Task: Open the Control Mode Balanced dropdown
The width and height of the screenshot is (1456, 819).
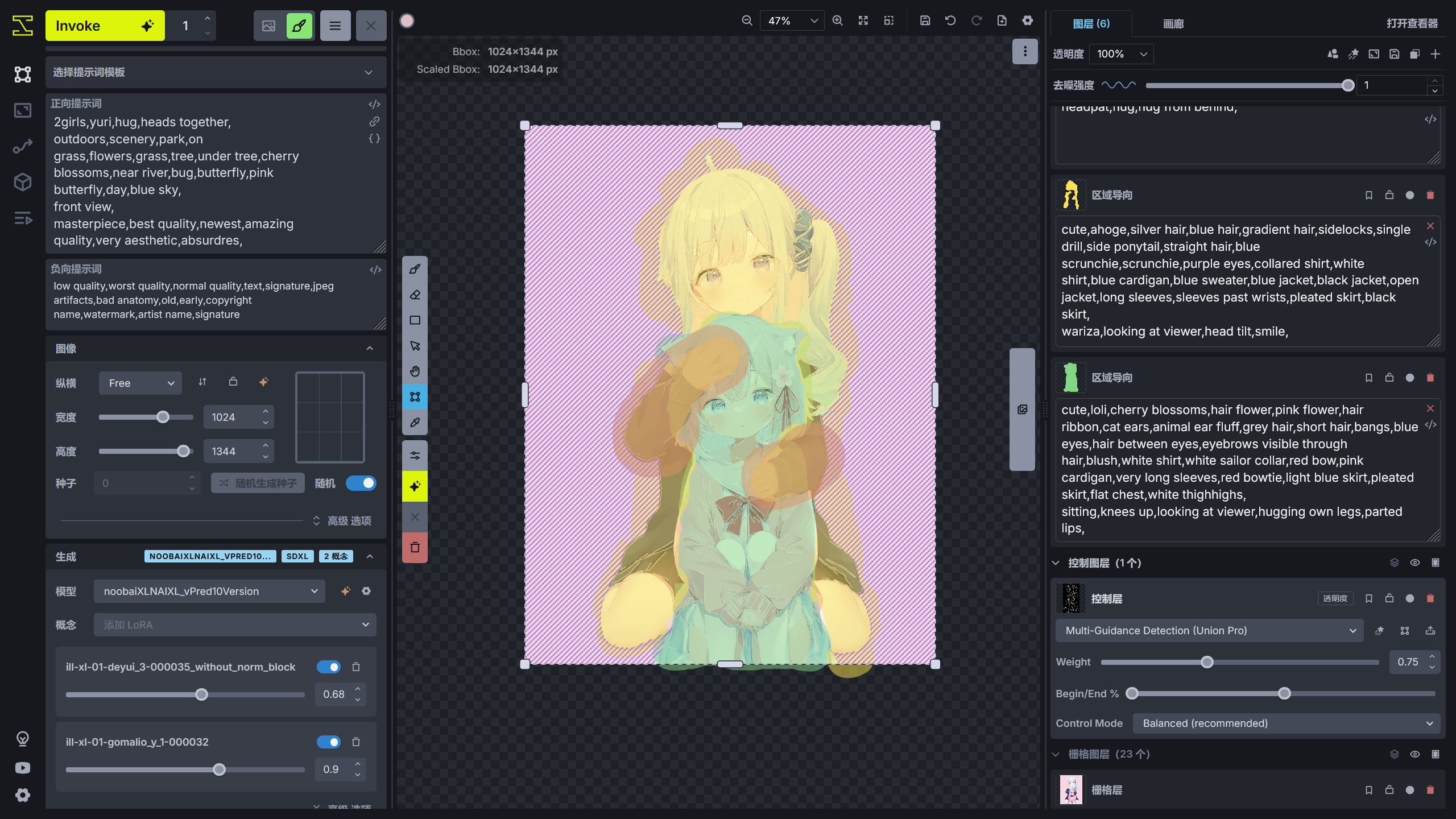Action: pos(1287,723)
